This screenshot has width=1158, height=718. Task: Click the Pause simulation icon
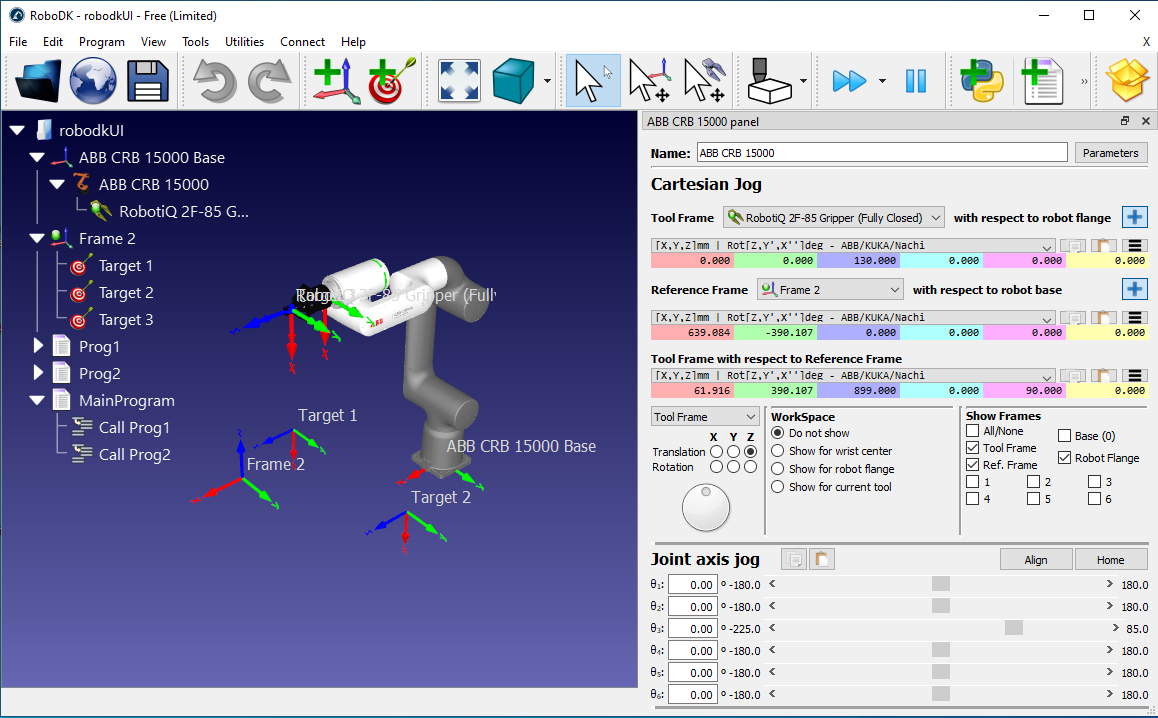[915, 81]
